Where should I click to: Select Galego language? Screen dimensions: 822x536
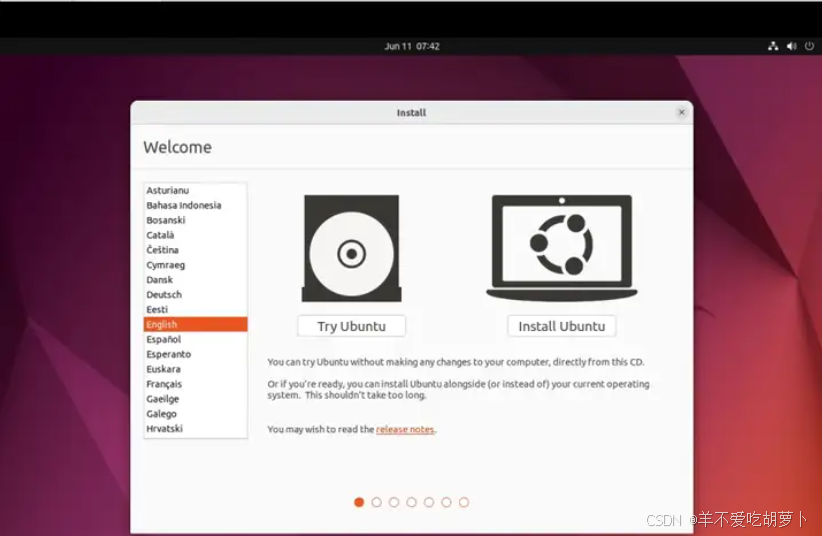[x=195, y=414]
